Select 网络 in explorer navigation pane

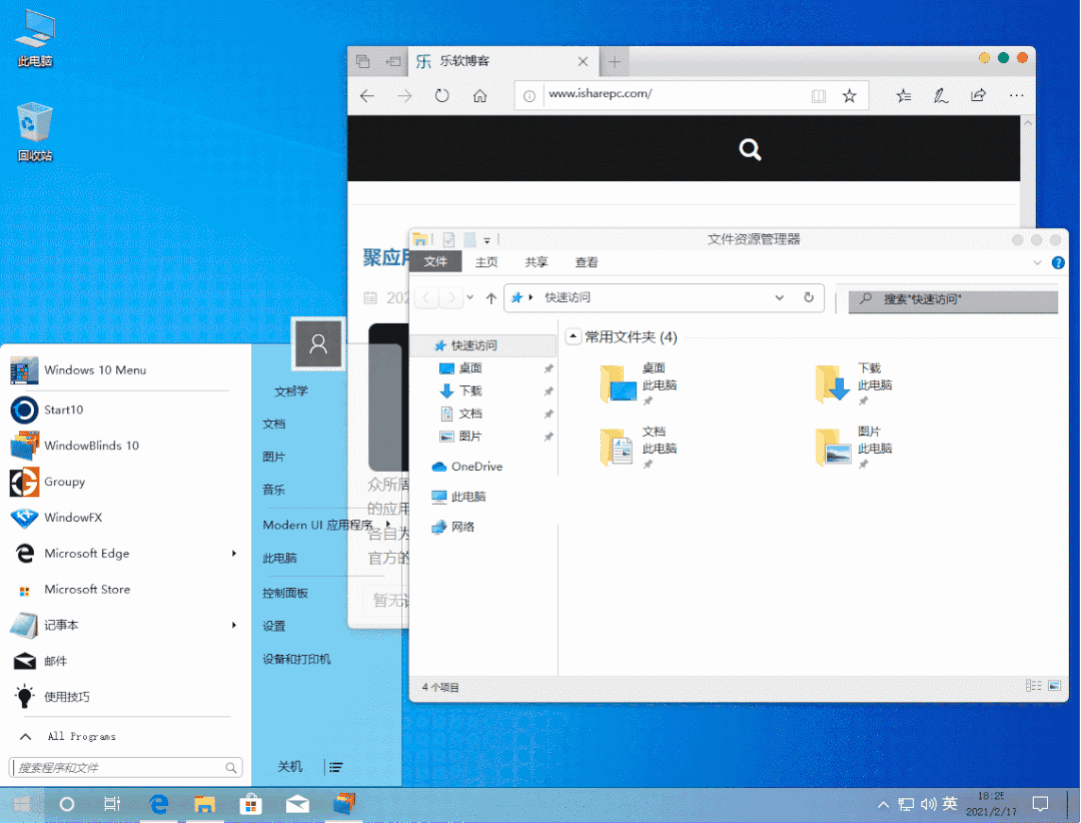pos(453,527)
